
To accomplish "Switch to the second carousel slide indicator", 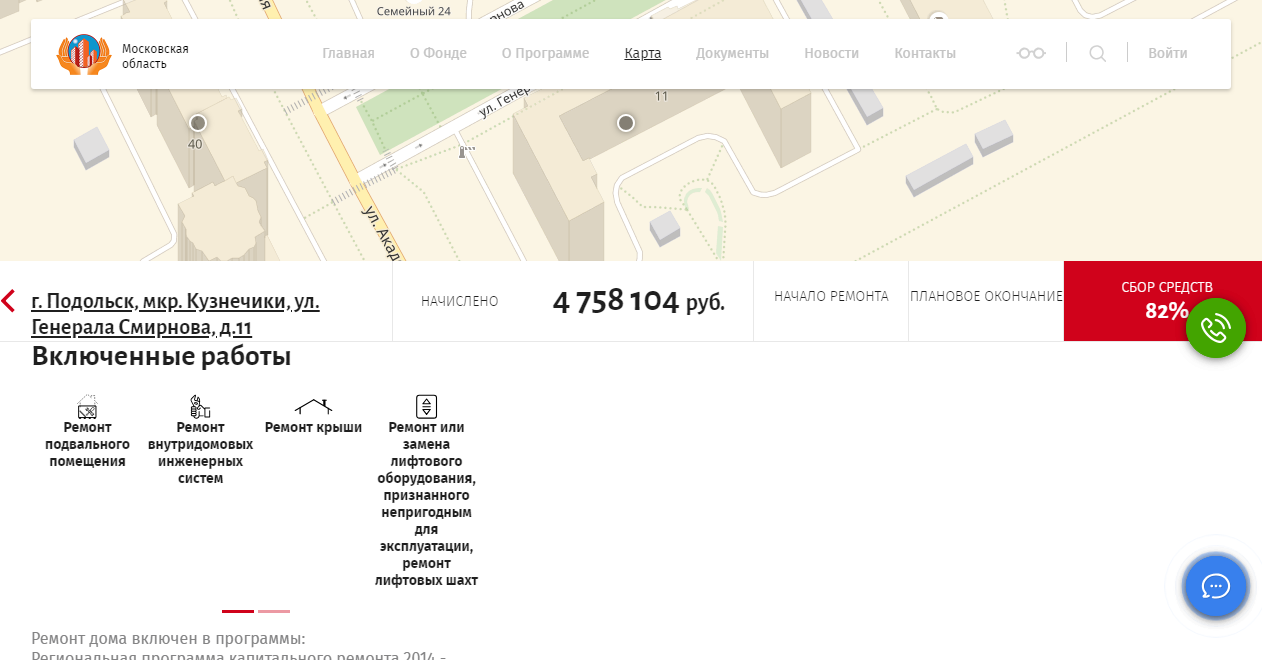I will click(x=274, y=611).
